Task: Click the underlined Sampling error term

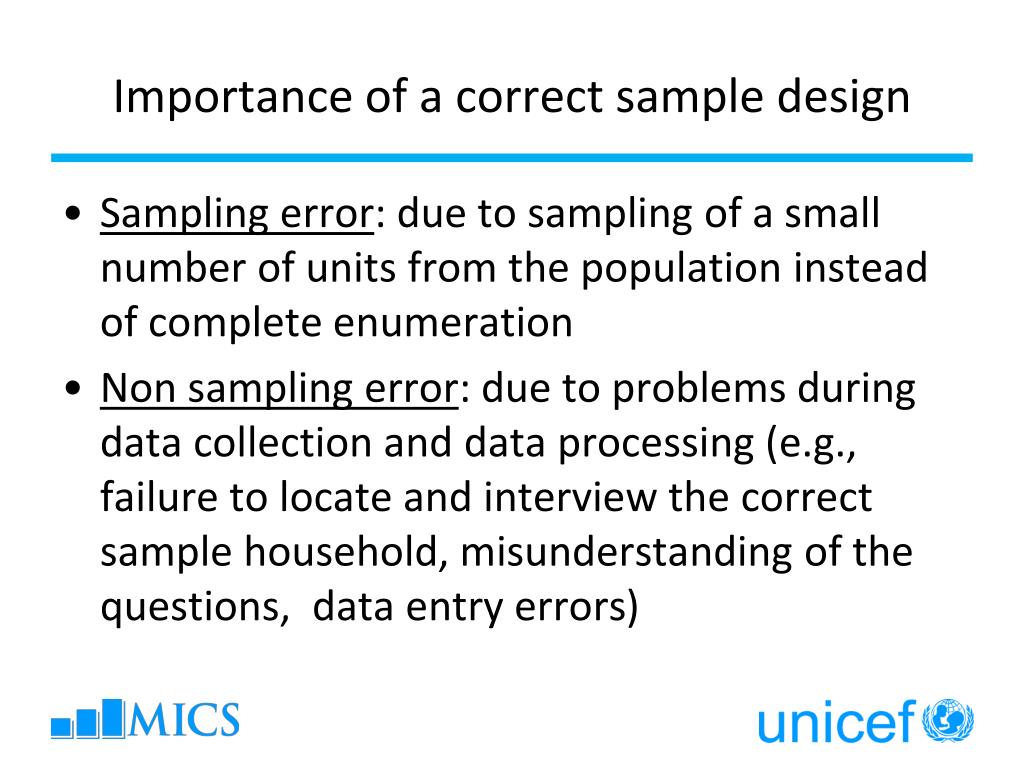Action: tap(237, 215)
